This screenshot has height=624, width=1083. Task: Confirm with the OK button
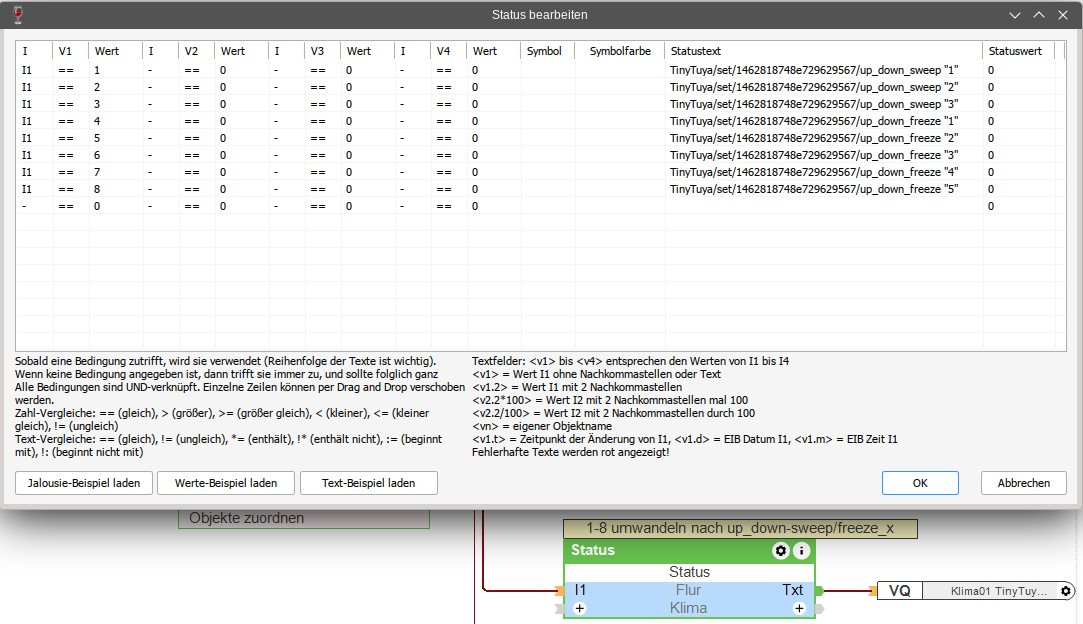click(920, 483)
